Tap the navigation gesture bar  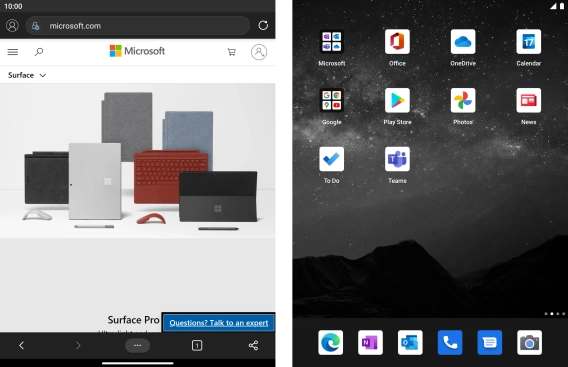pos(138,363)
